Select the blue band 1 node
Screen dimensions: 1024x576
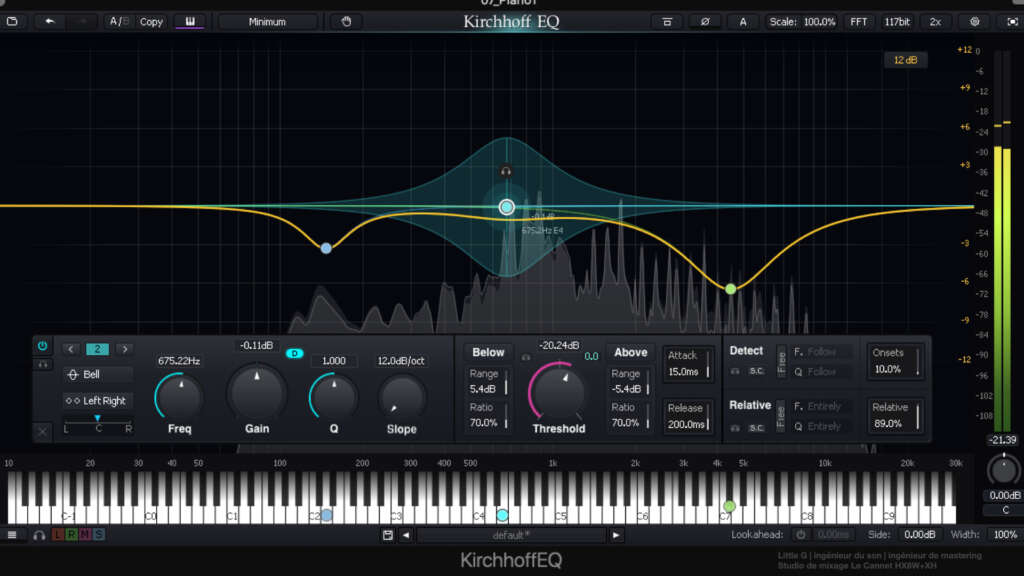point(326,248)
